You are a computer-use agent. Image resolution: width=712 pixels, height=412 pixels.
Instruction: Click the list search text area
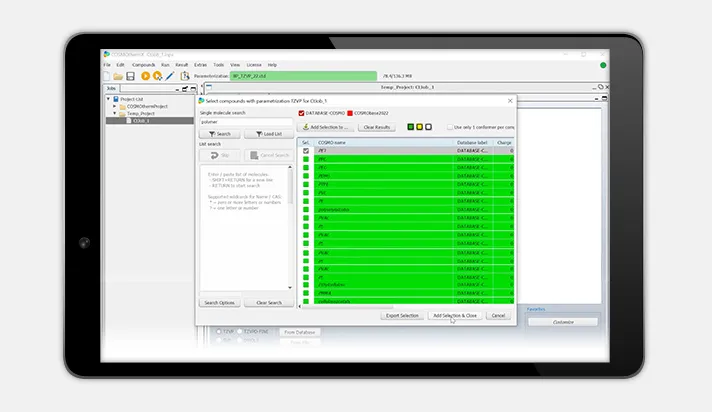244,228
